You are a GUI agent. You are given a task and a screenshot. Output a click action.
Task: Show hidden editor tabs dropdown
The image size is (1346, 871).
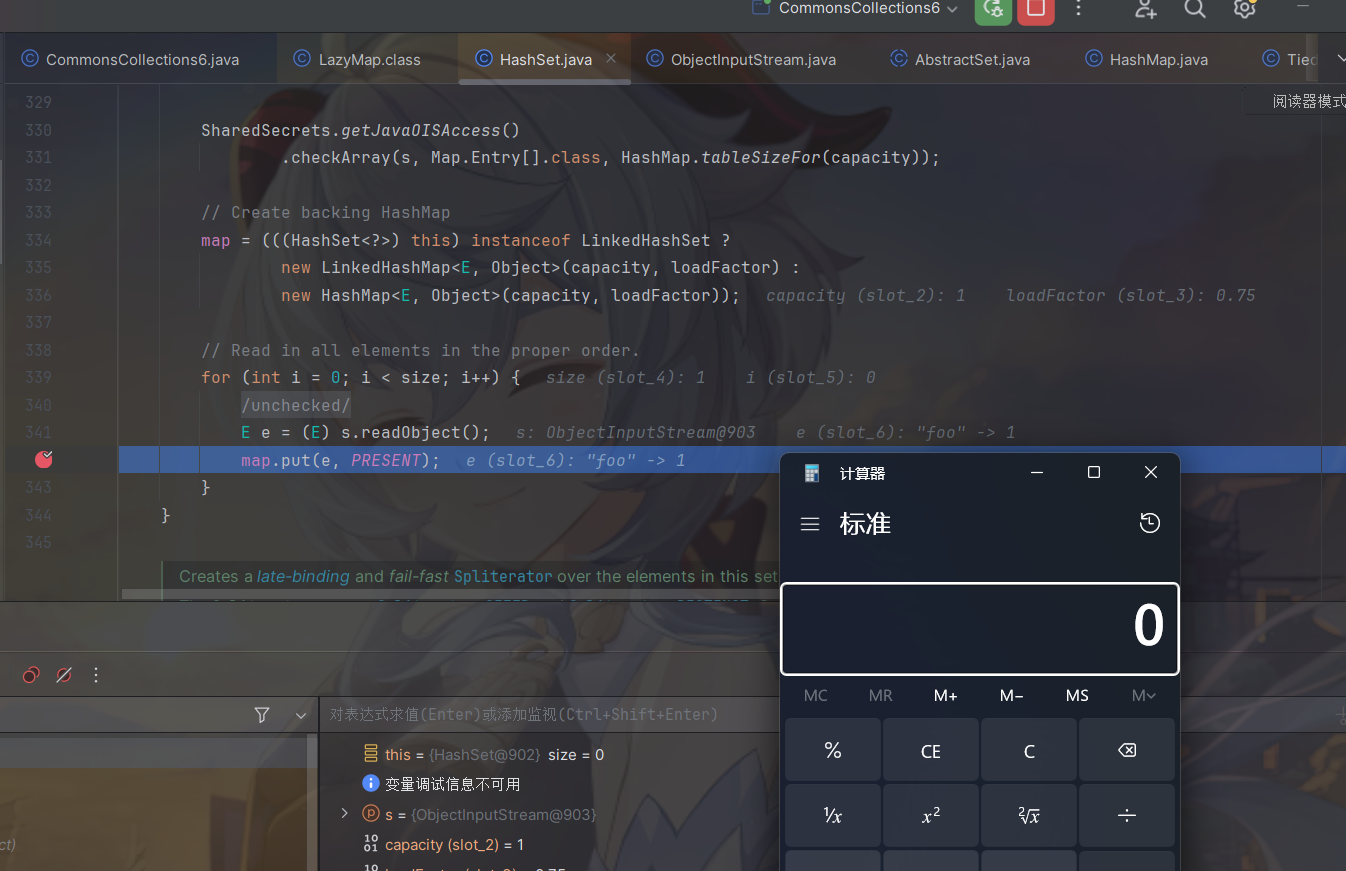click(x=1340, y=59)
